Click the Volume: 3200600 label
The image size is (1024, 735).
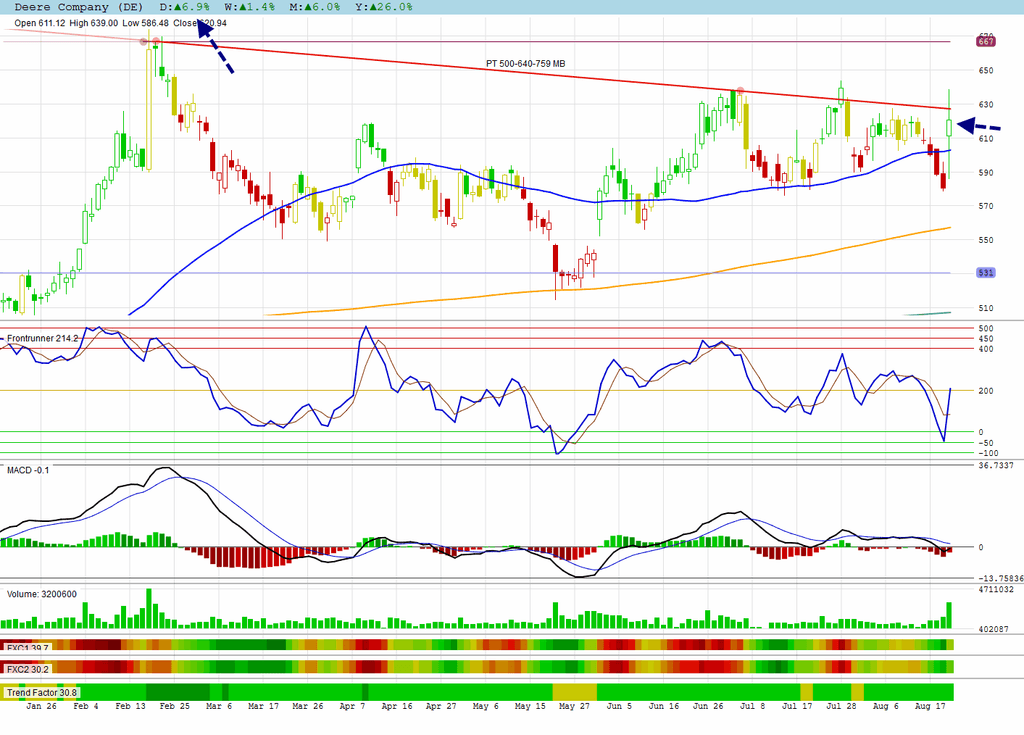coord(42,594)
